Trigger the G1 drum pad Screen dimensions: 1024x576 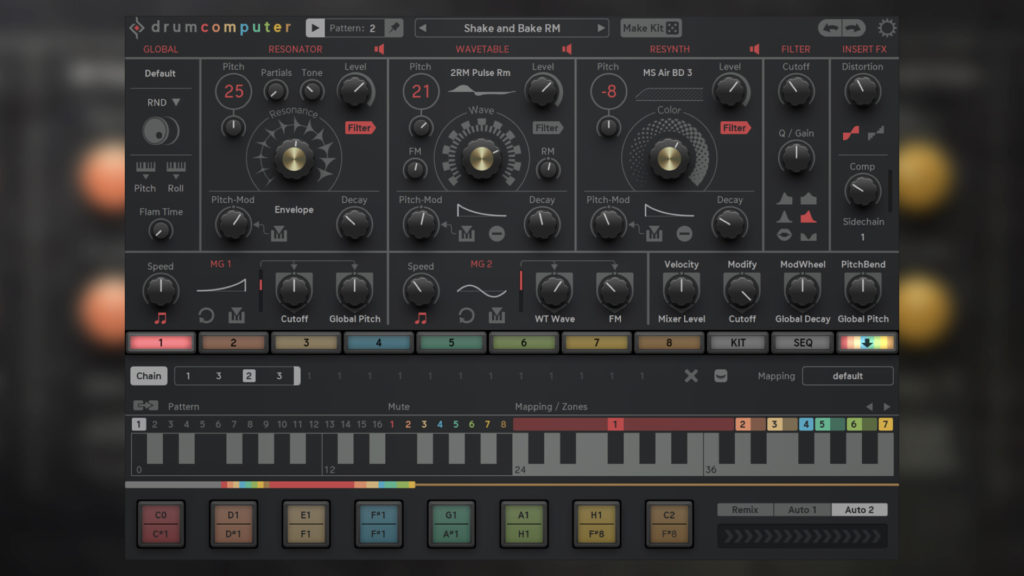click(x=451, y=524)
